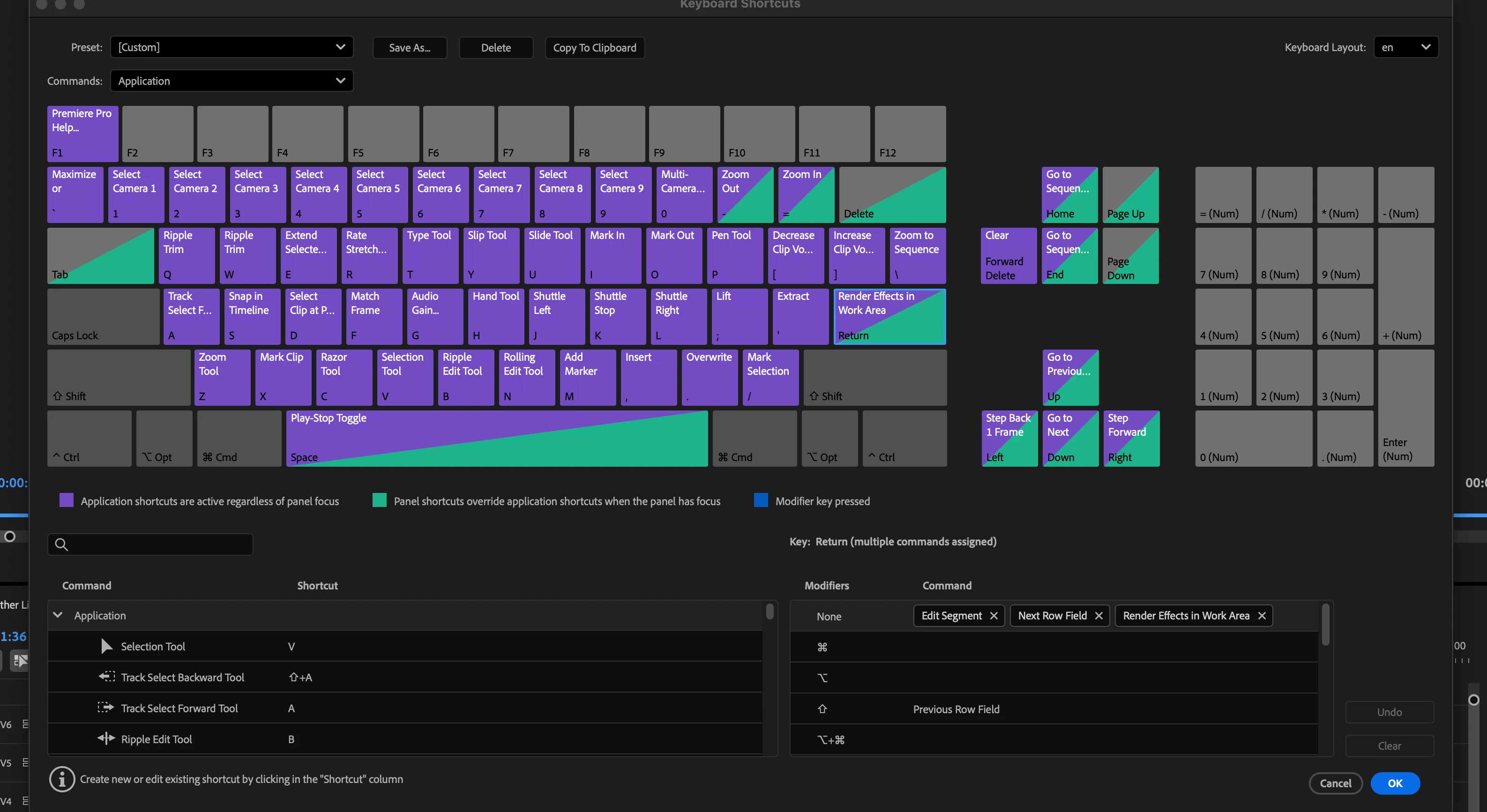The height and width of the screenshot is (812, 1487).
Task: Click the Selection Tool arrow icon
Action: coord(106,647)
